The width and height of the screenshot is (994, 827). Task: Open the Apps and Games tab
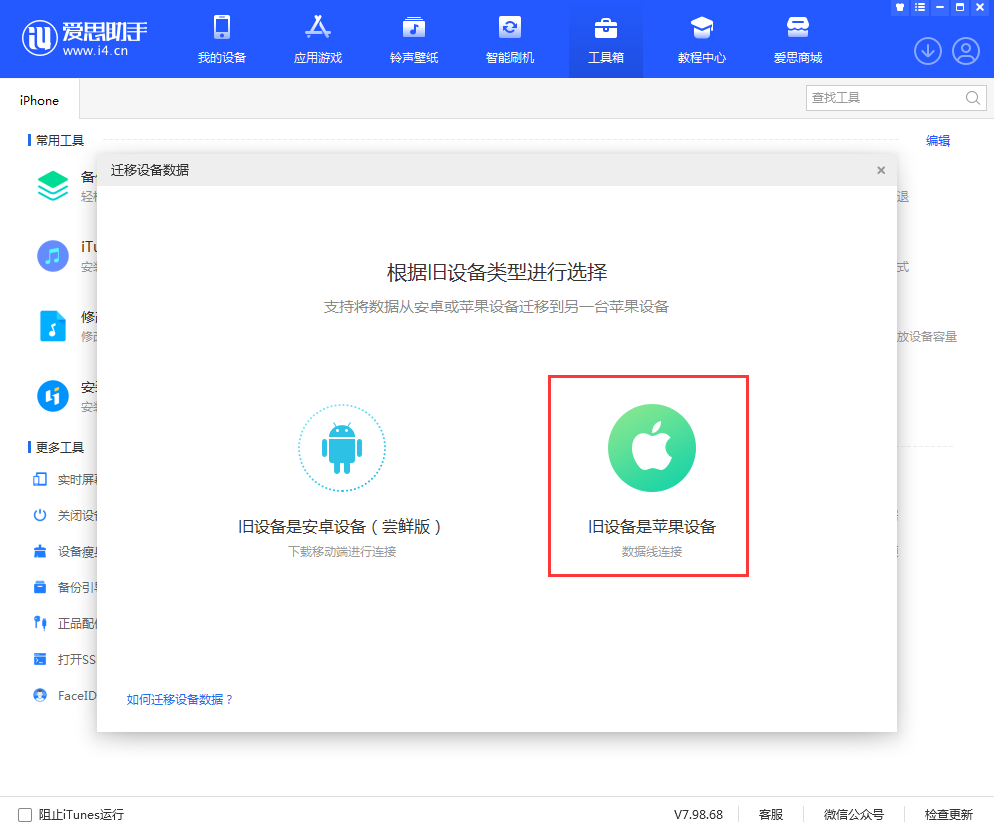point(318,40)
